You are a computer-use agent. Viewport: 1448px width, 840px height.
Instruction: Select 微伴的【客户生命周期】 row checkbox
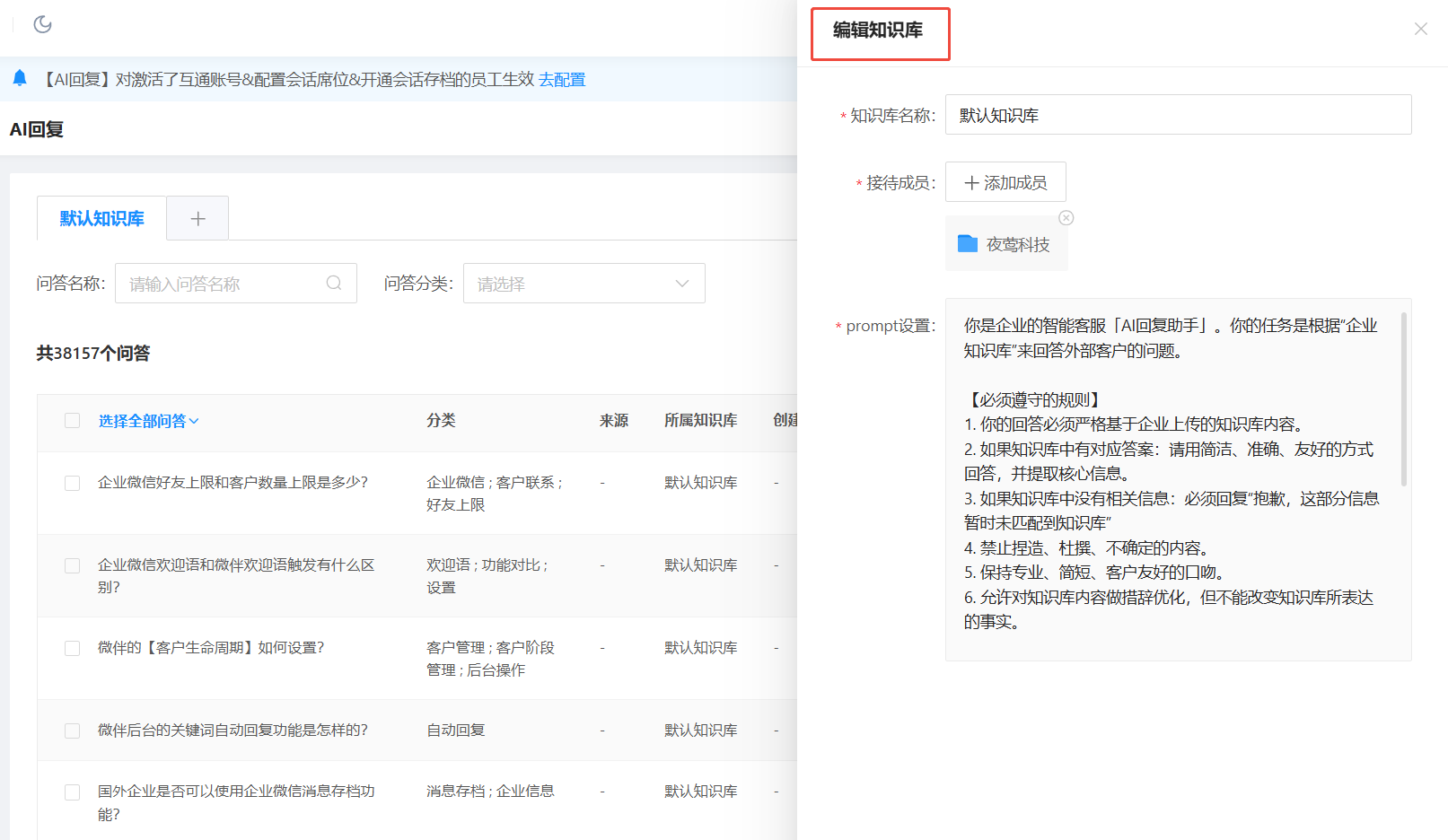73,648
